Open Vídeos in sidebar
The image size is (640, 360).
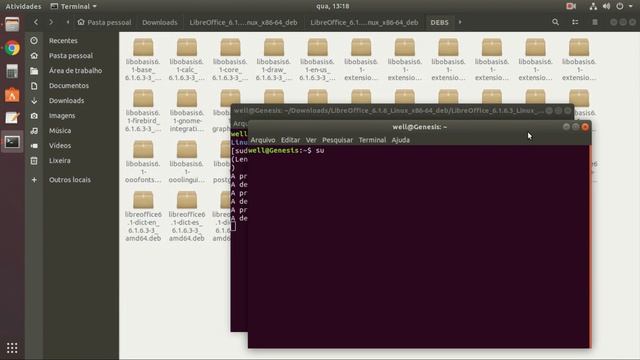tap(60, 145)
